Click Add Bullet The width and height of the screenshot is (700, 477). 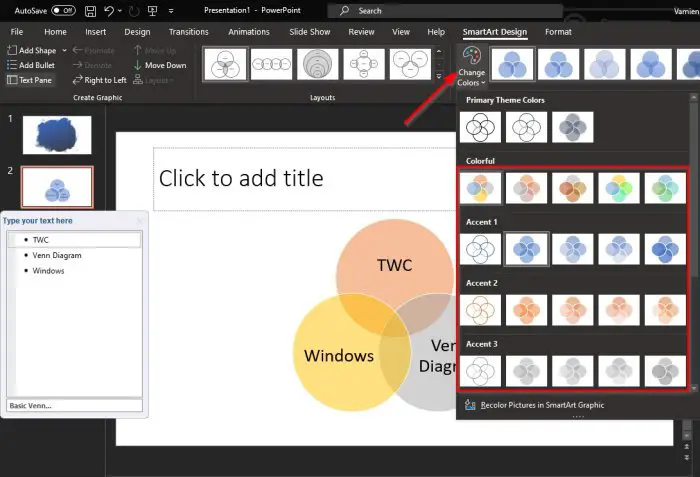pyautogui.click(x=31, y=65)
